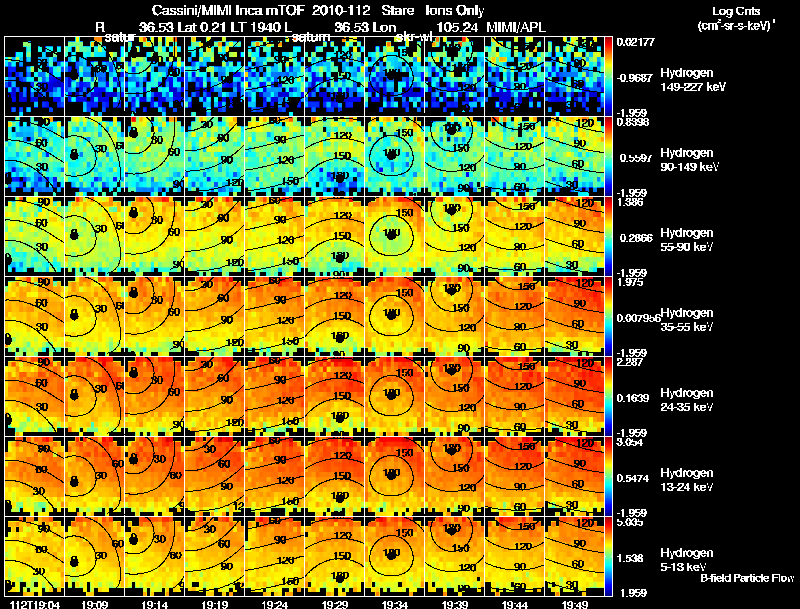
Task: Click the '3.054' color scale value
Action: point(630,442)
